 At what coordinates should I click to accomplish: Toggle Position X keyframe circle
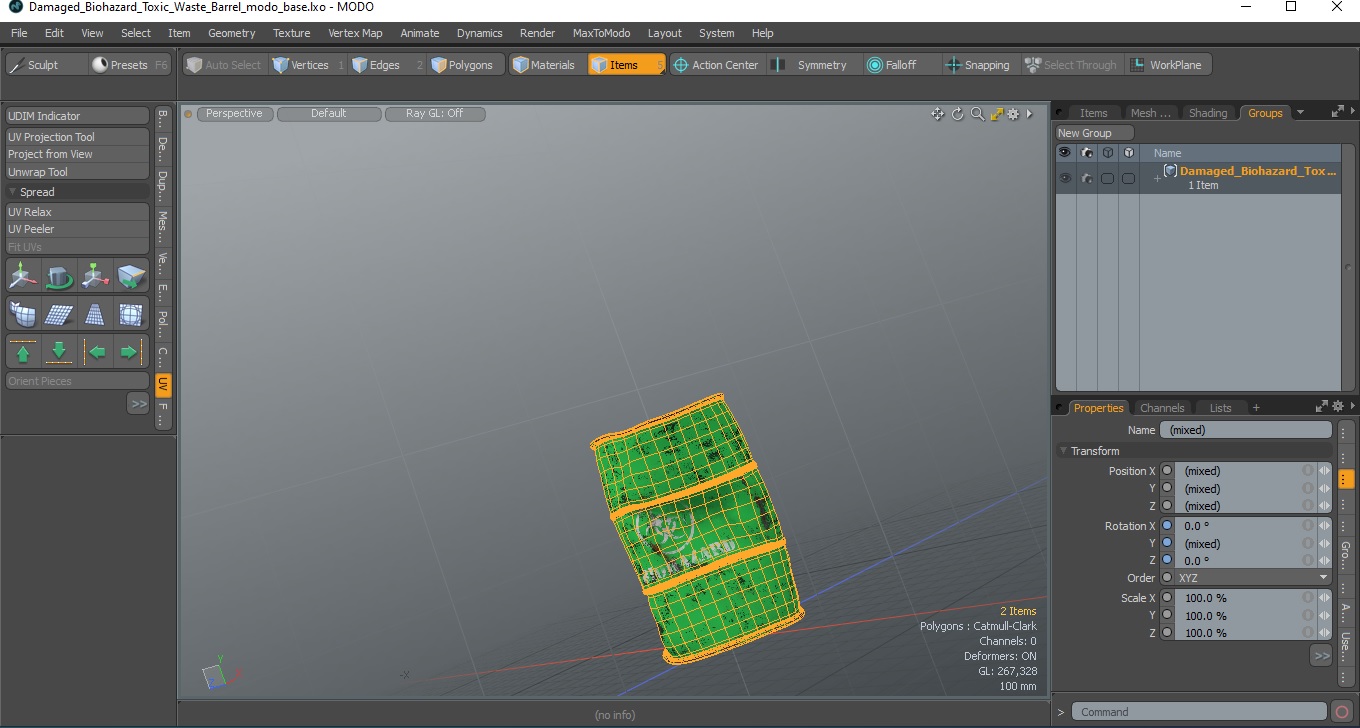(1167, 470)
